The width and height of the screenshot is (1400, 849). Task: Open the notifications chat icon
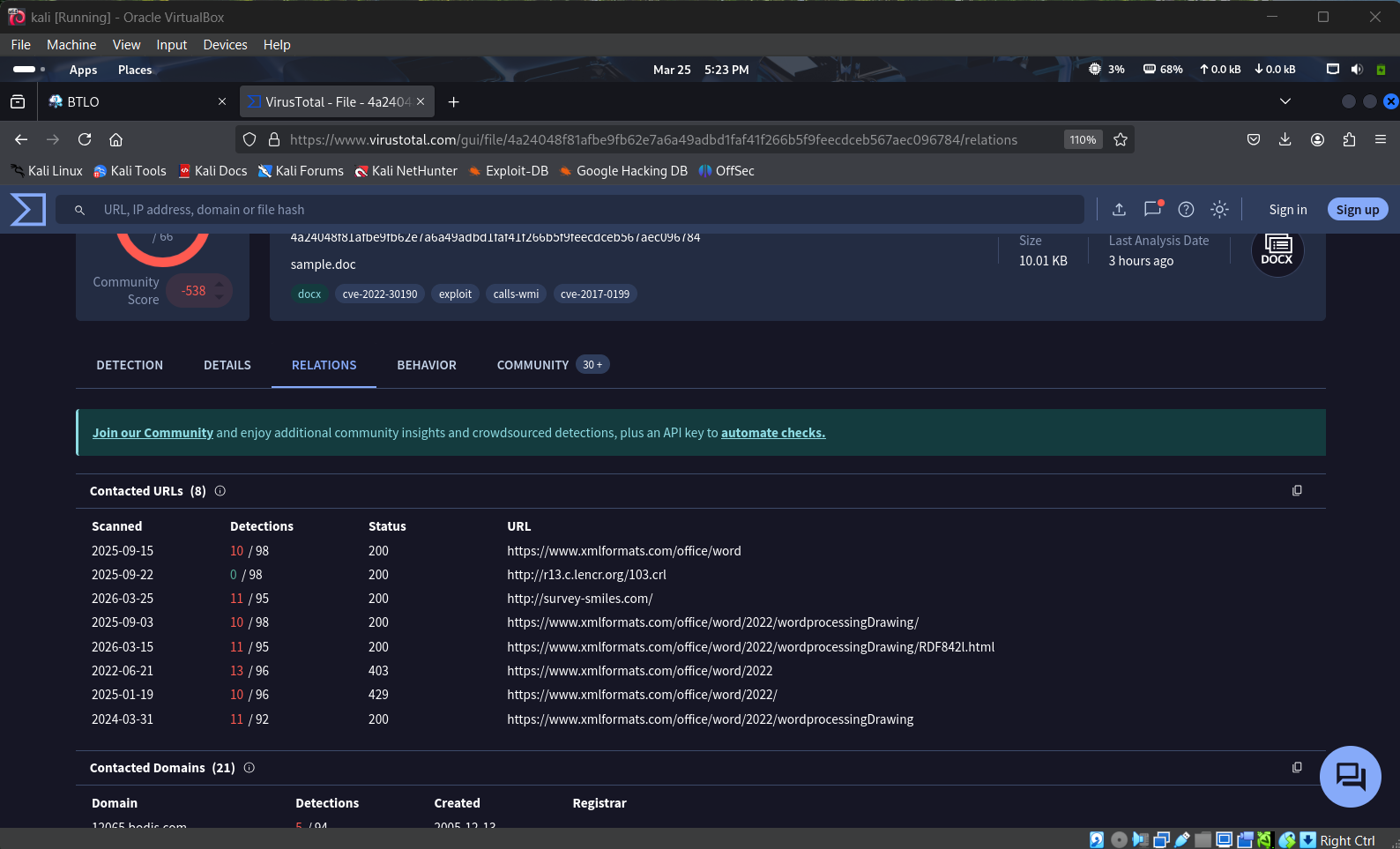click(x=1153, y=210)
